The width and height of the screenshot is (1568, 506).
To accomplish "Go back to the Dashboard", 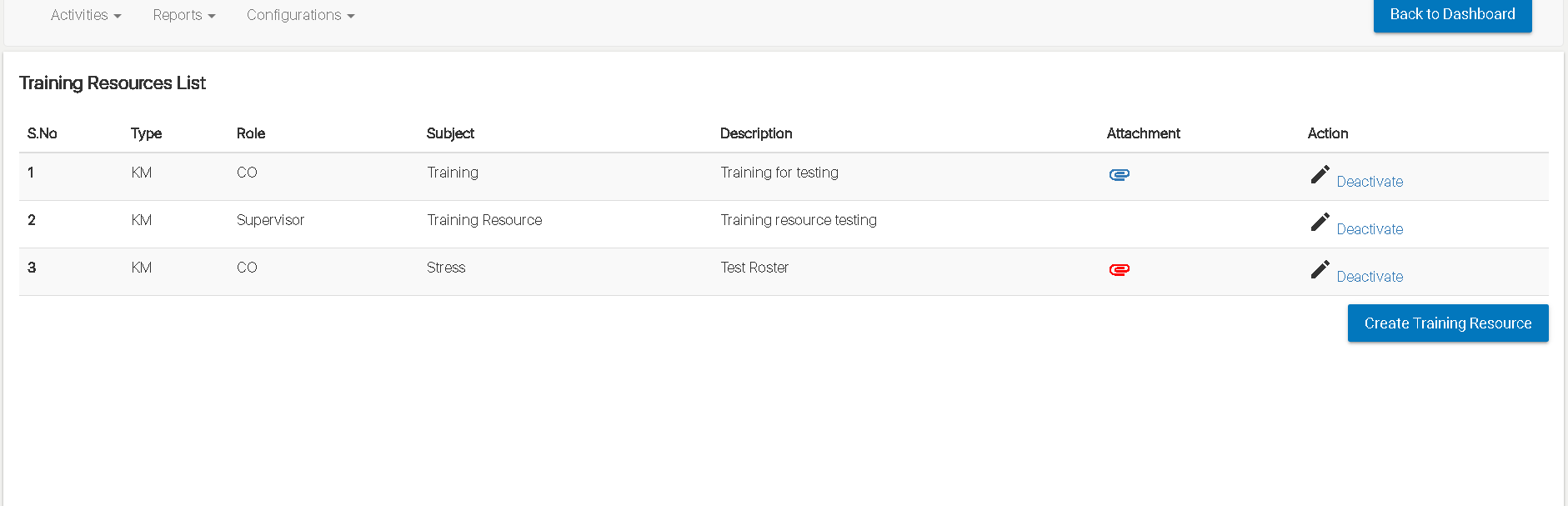I will coord(1452,14).
